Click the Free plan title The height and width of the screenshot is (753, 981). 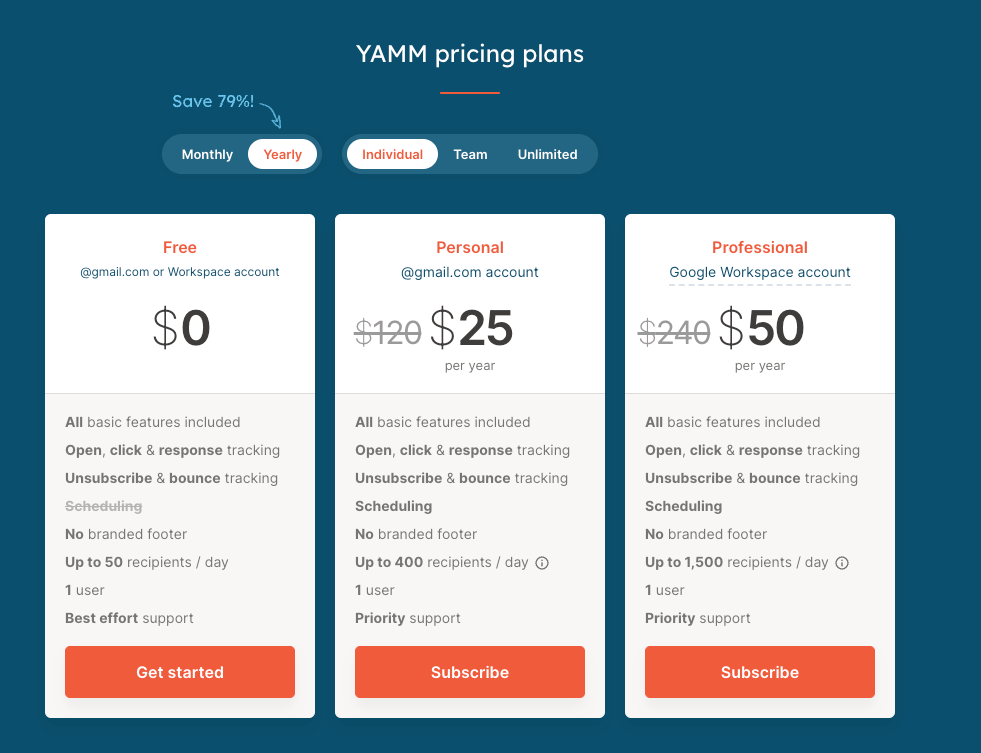tap(180, 248)
